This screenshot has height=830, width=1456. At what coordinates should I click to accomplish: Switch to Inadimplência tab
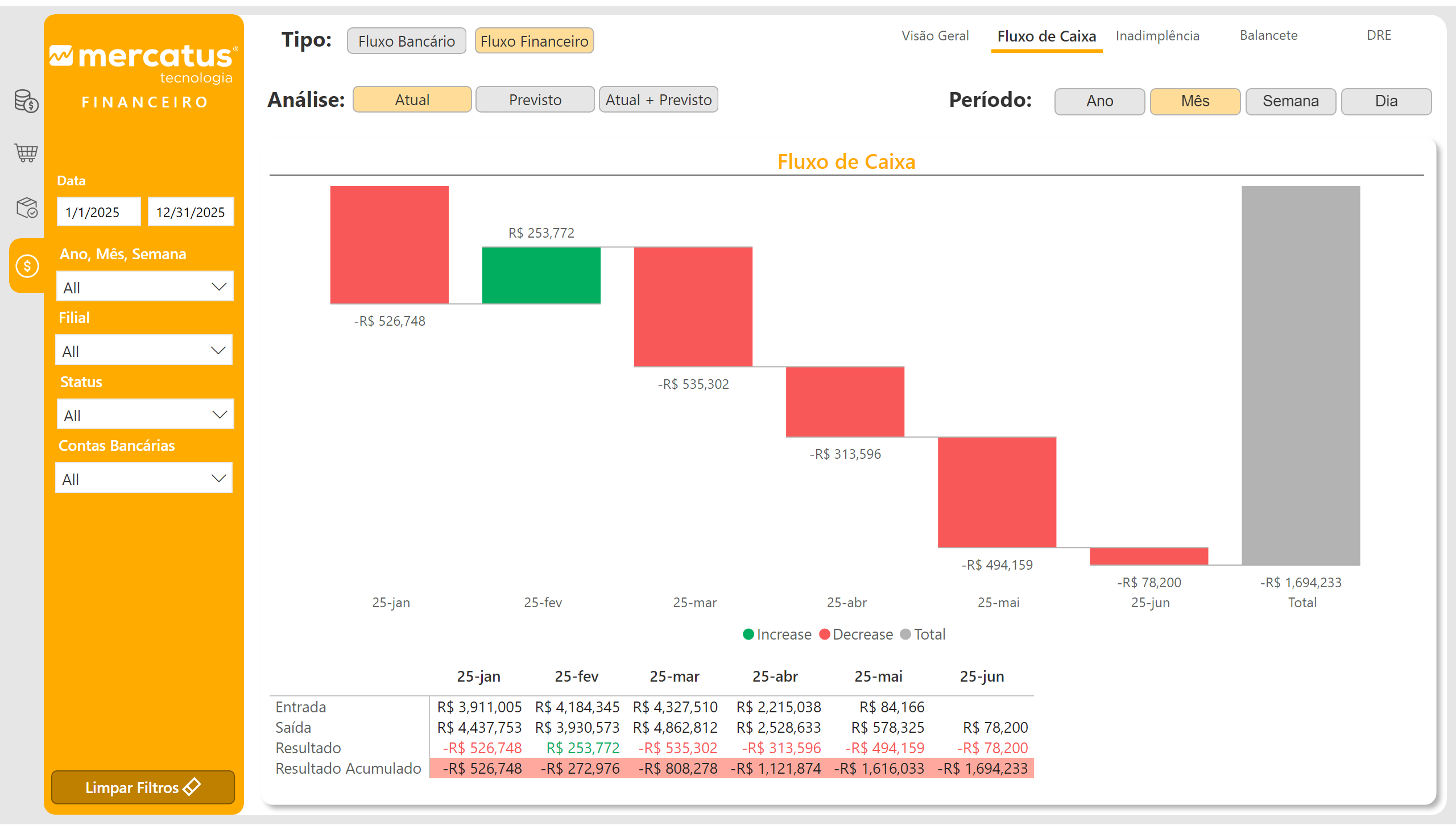tap(1157, 36)
